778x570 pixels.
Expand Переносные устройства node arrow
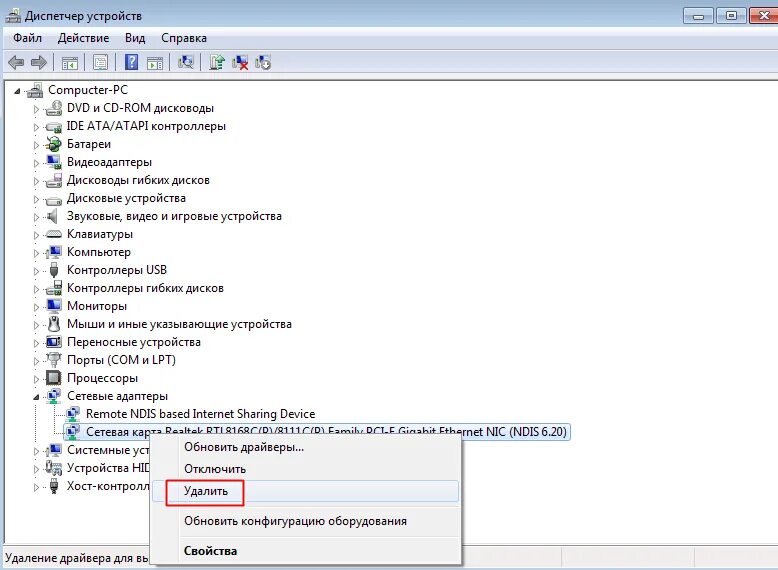pyautogui.click(x=36, y=343)
